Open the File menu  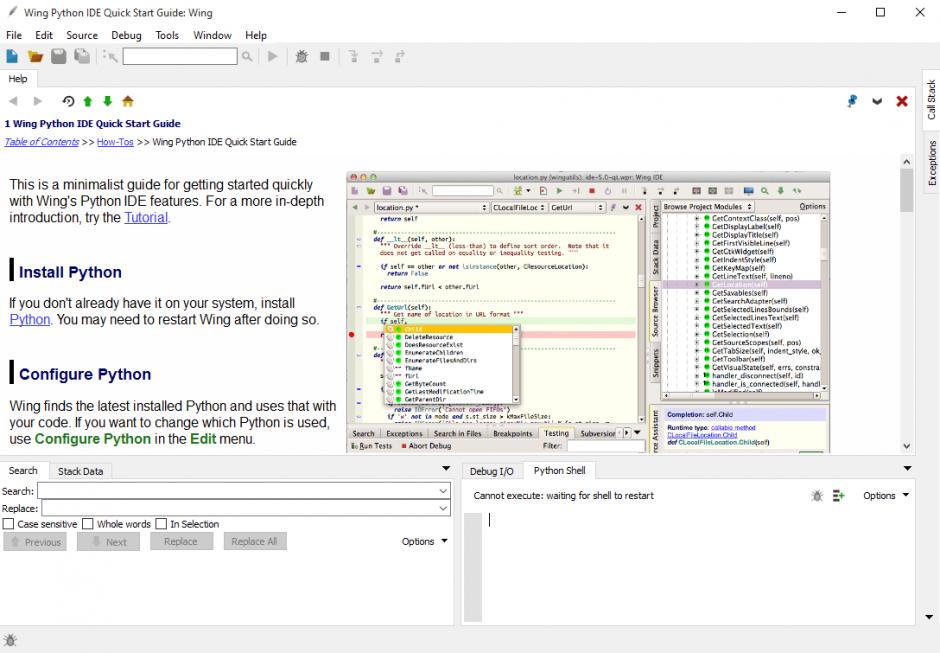[14, 35]
